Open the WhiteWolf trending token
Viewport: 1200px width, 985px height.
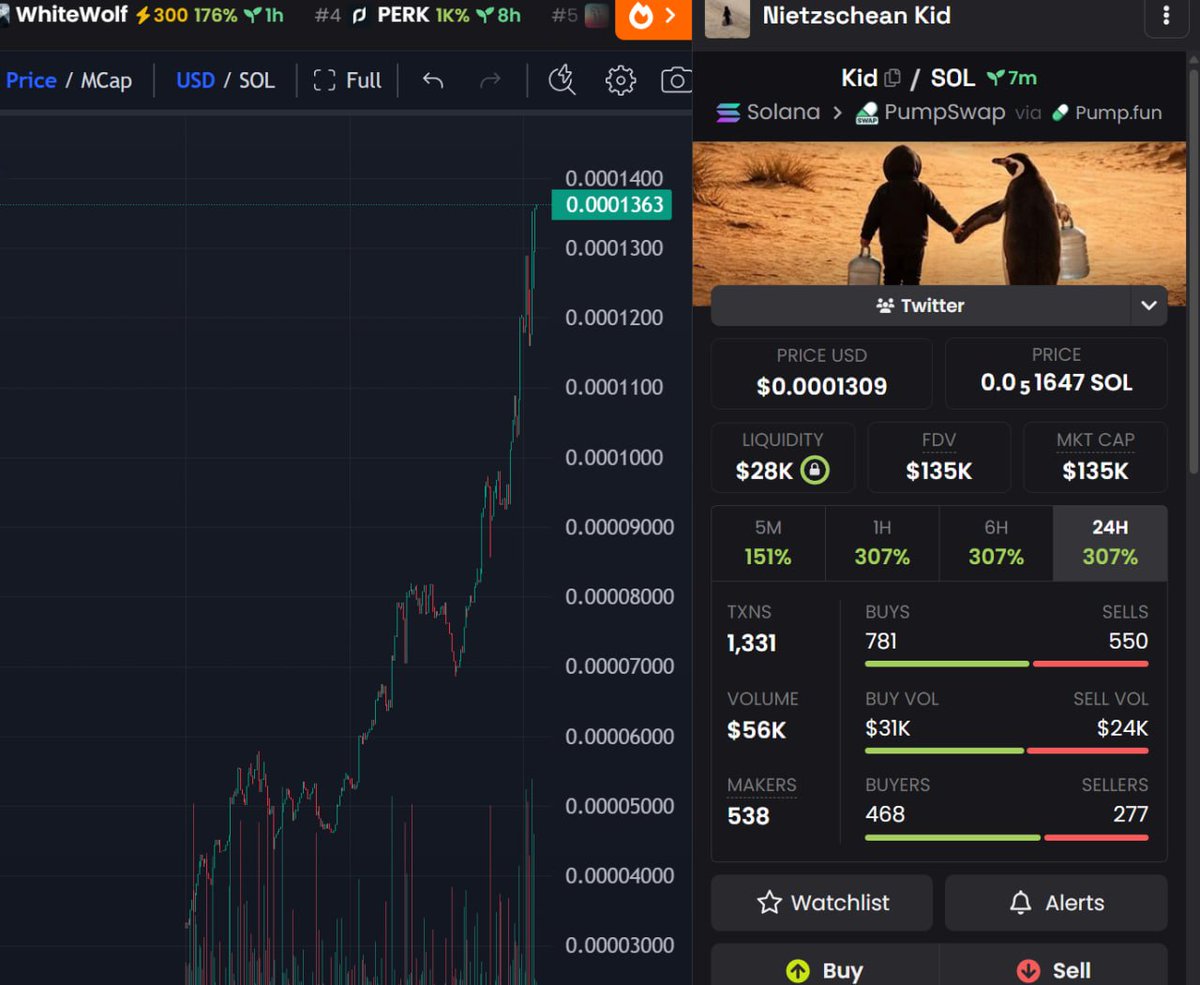click(x=142, y=15)
